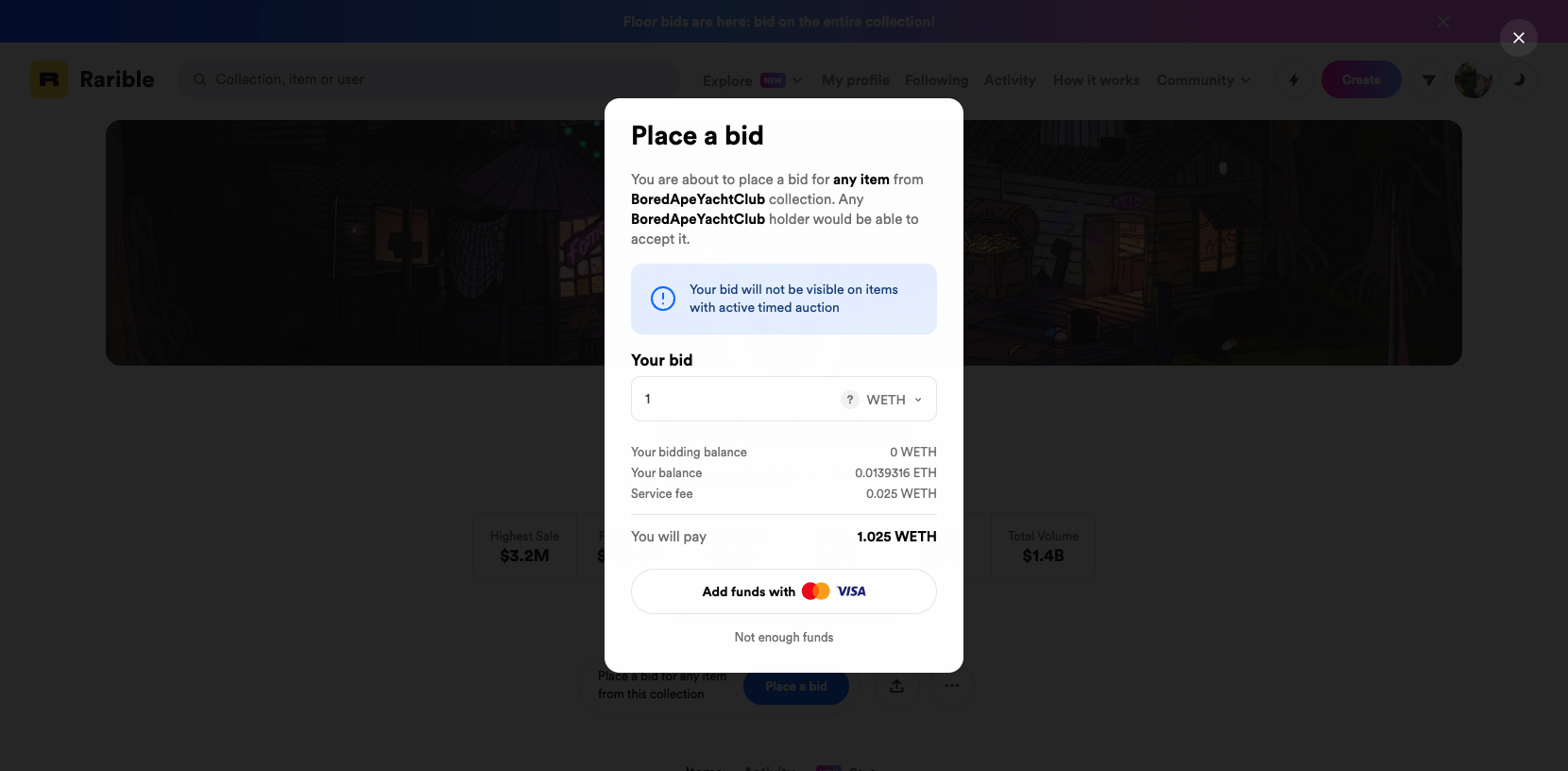Viewport: 1568px width, 771px height.
Task: Open the Following menu item
Action: click(936, 80)
